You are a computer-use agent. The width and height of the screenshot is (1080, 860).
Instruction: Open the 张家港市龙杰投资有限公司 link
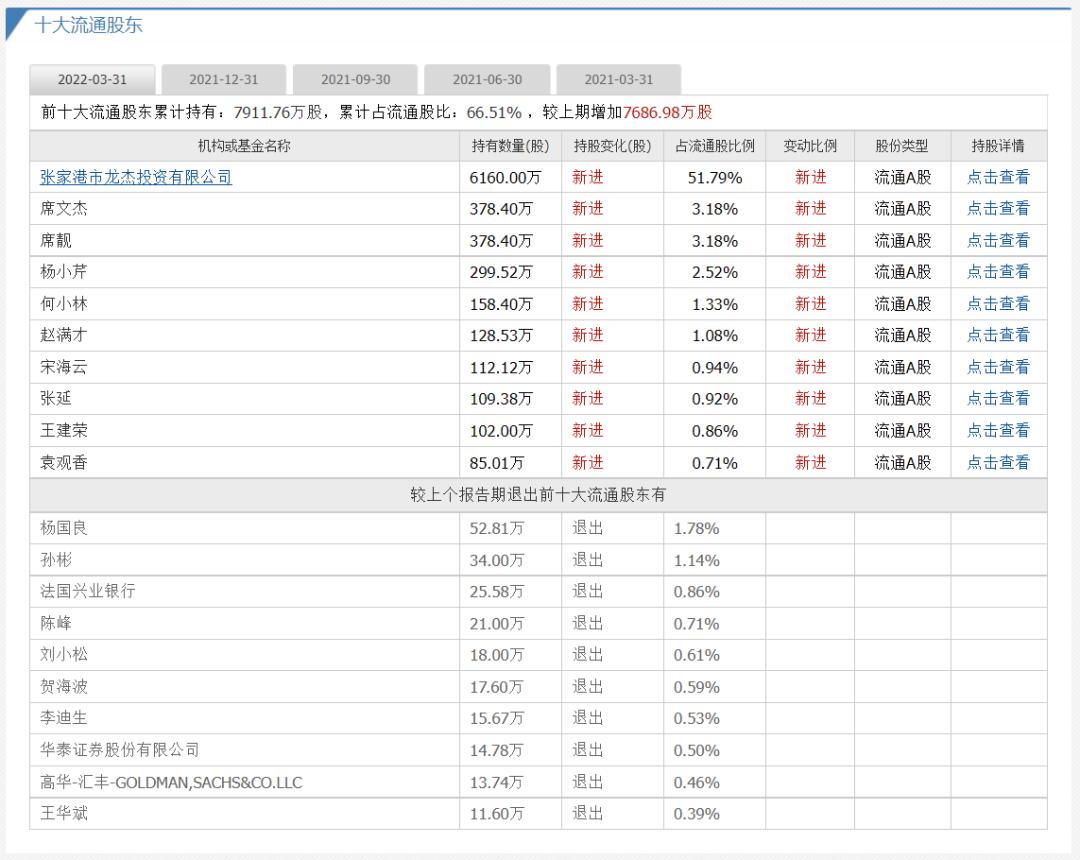coord(136,177)
